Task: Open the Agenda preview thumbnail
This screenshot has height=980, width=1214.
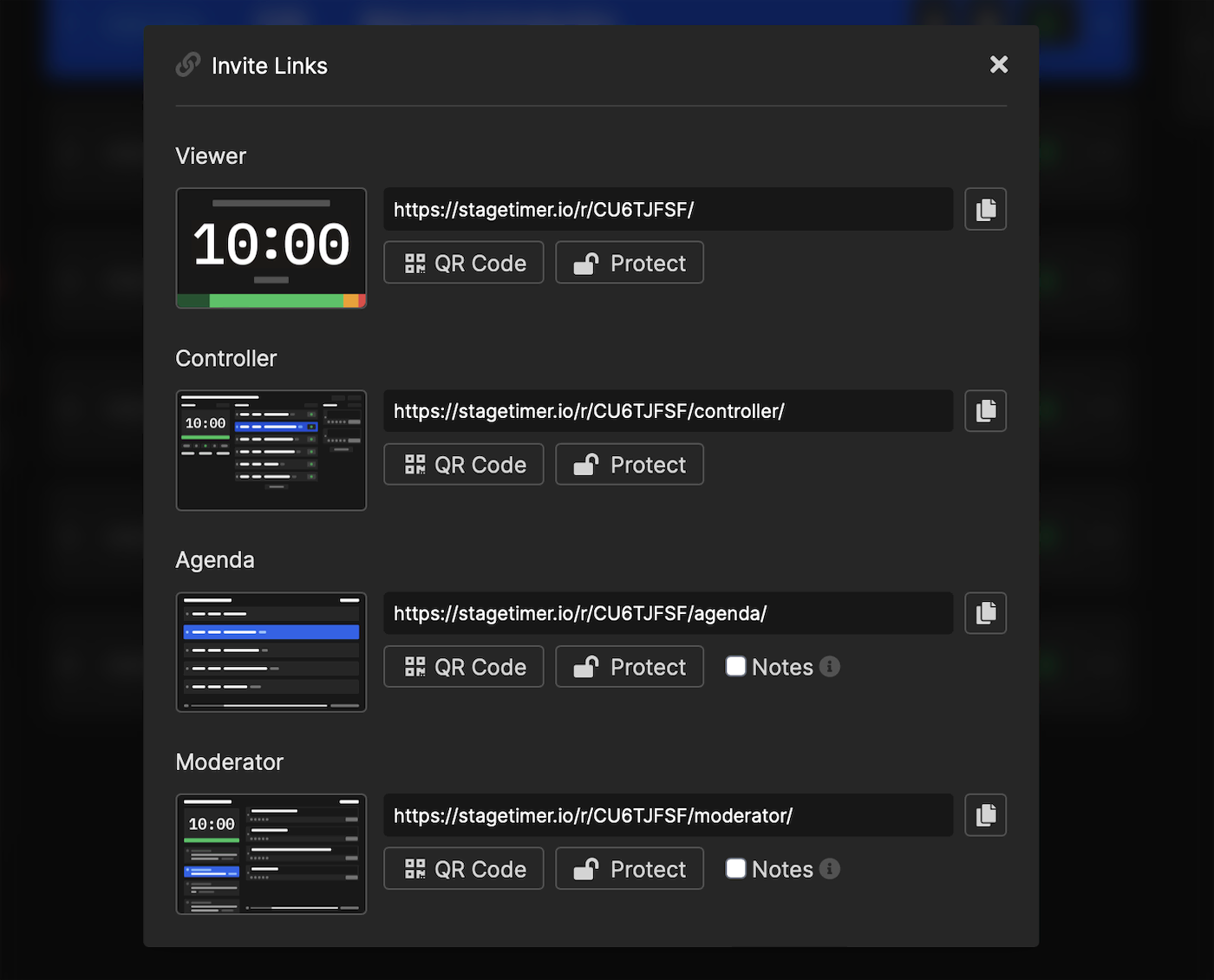Action: coord(271,652)
